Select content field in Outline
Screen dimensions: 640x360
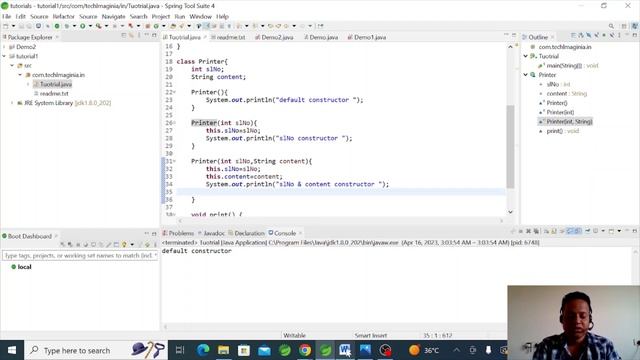point(563,94)
